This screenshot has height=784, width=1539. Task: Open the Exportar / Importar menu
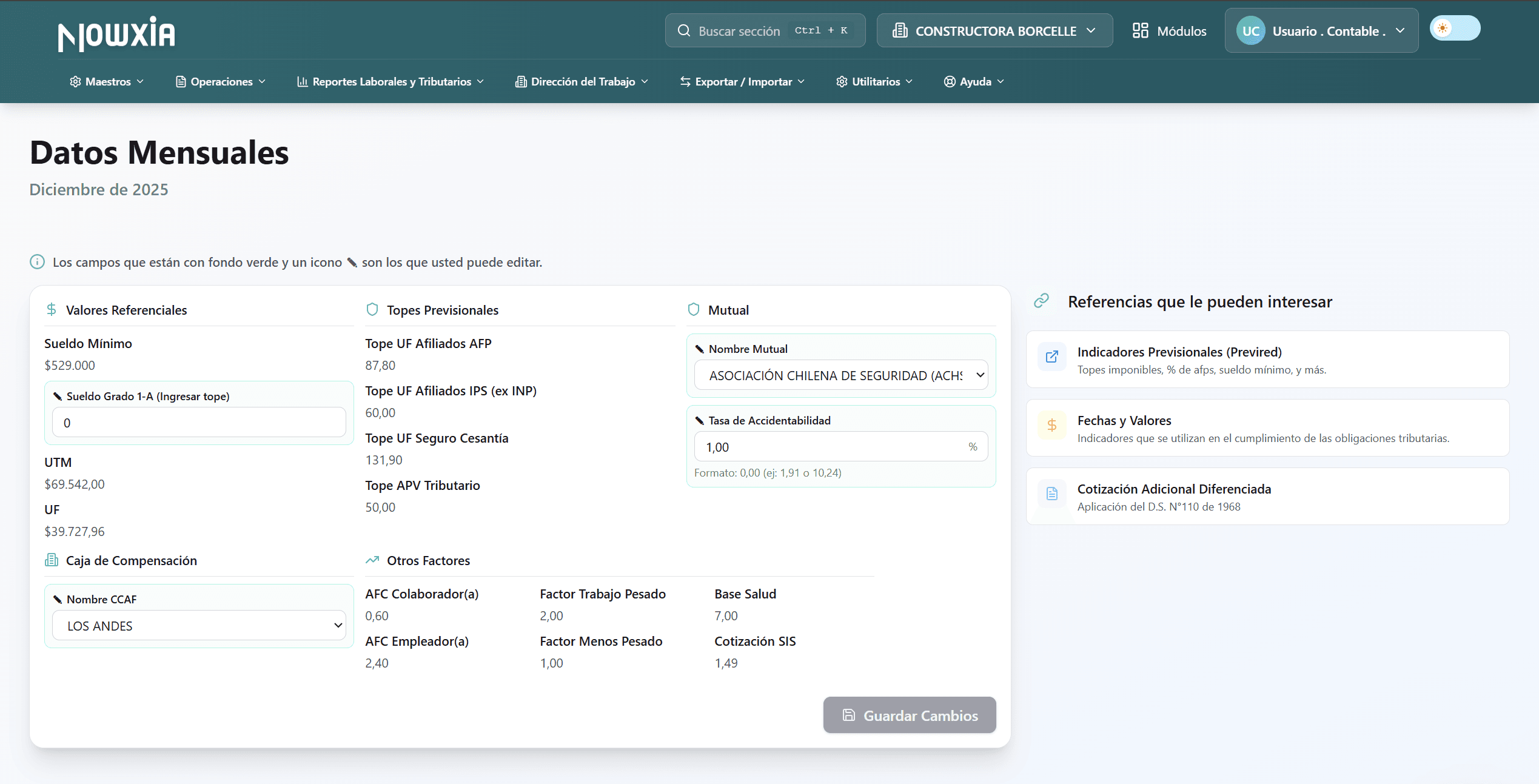[x=742, y=81]
